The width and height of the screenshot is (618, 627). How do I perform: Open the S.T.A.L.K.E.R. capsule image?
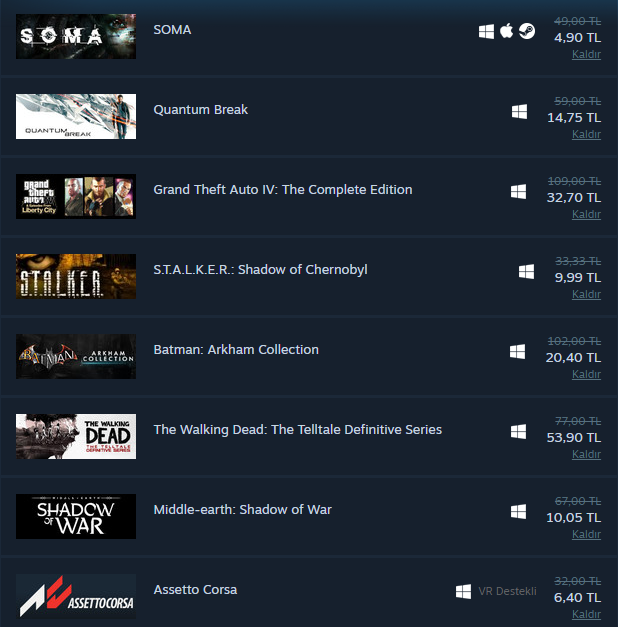76,276
